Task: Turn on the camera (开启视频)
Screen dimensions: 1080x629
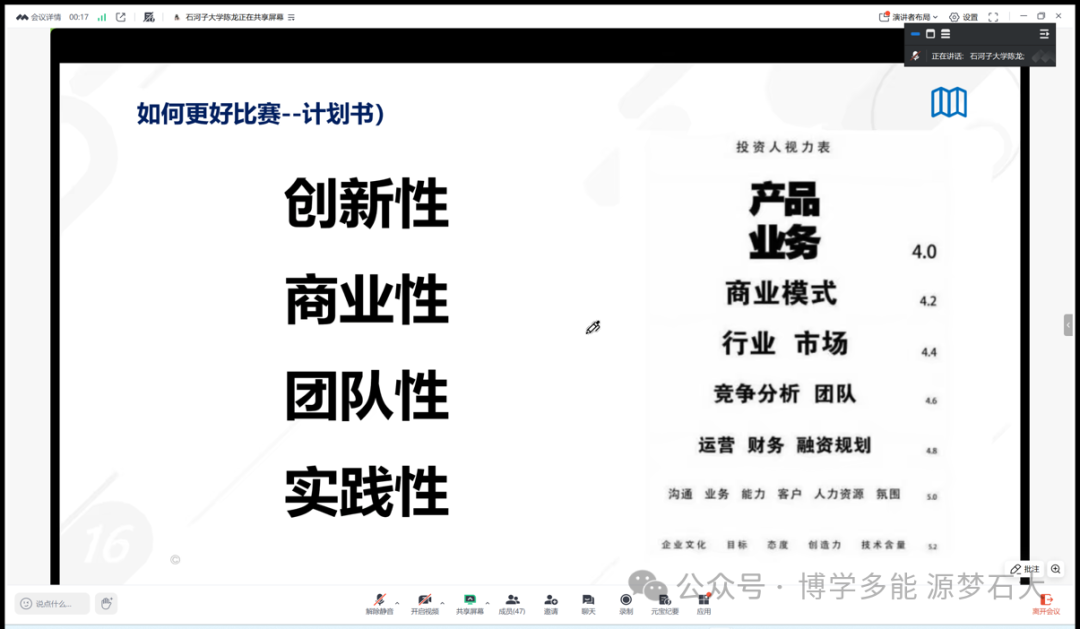Action: tap(425, 603)
